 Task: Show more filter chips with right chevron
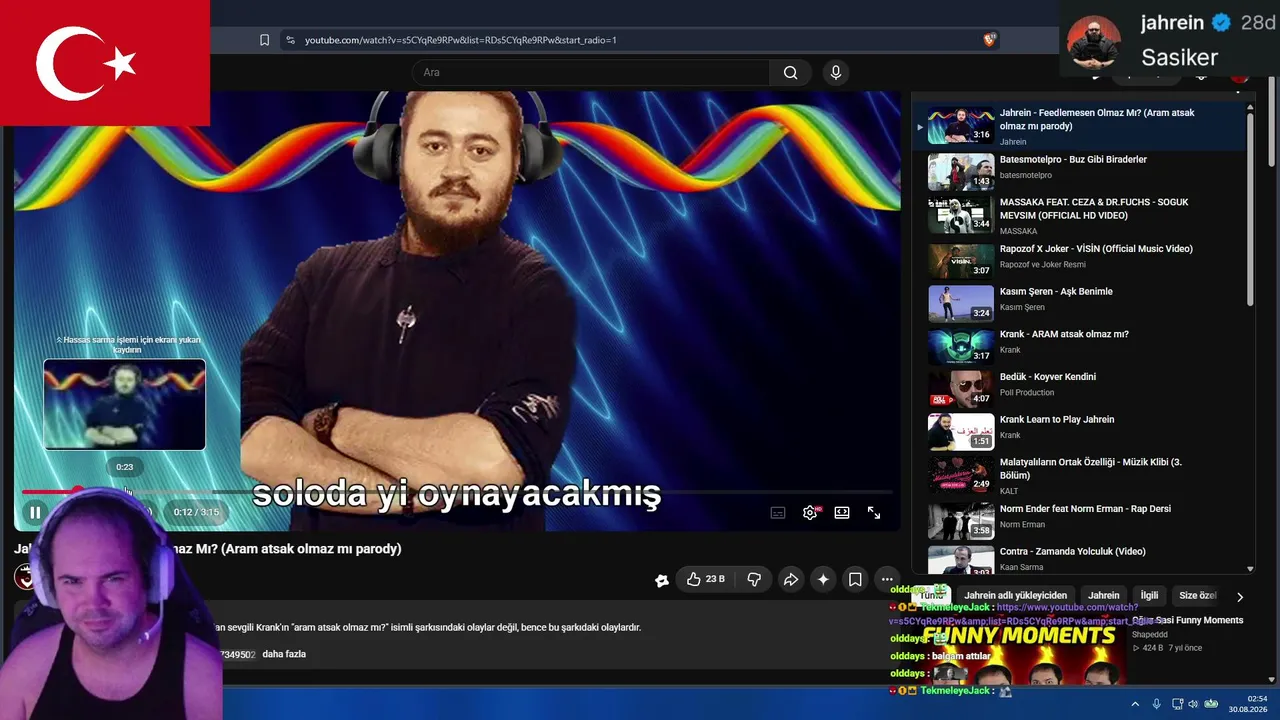pos(1240,597)
